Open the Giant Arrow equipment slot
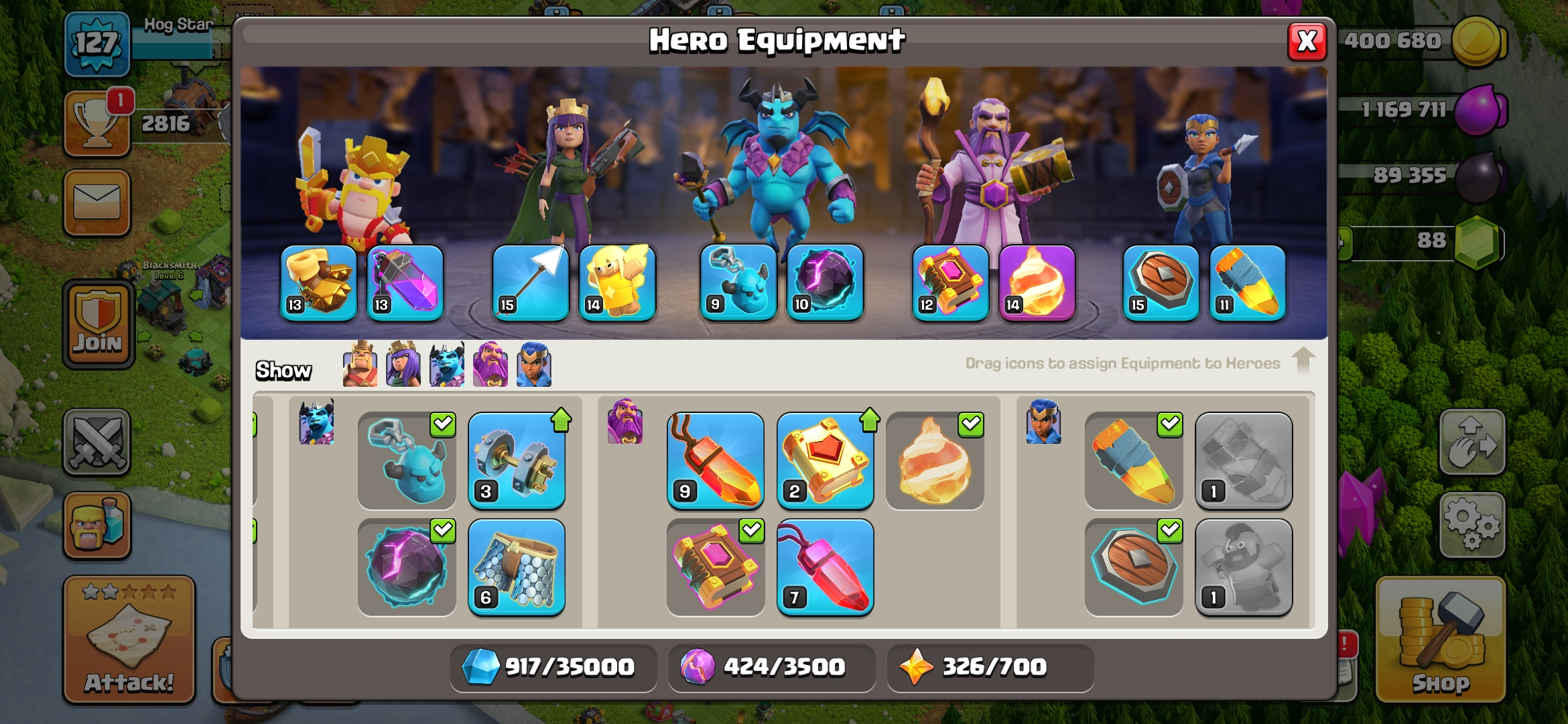1568x724 pixels. [531, 283]
